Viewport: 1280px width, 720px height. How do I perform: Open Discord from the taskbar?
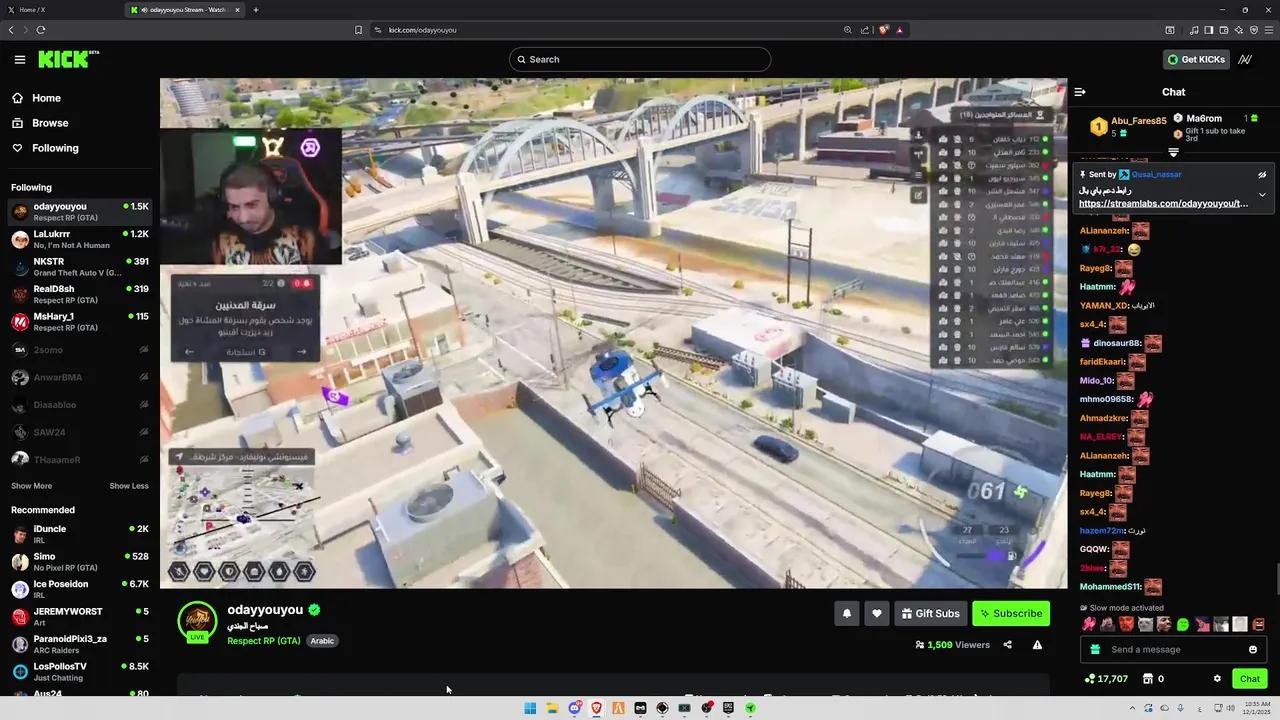[x=575, y=708]
